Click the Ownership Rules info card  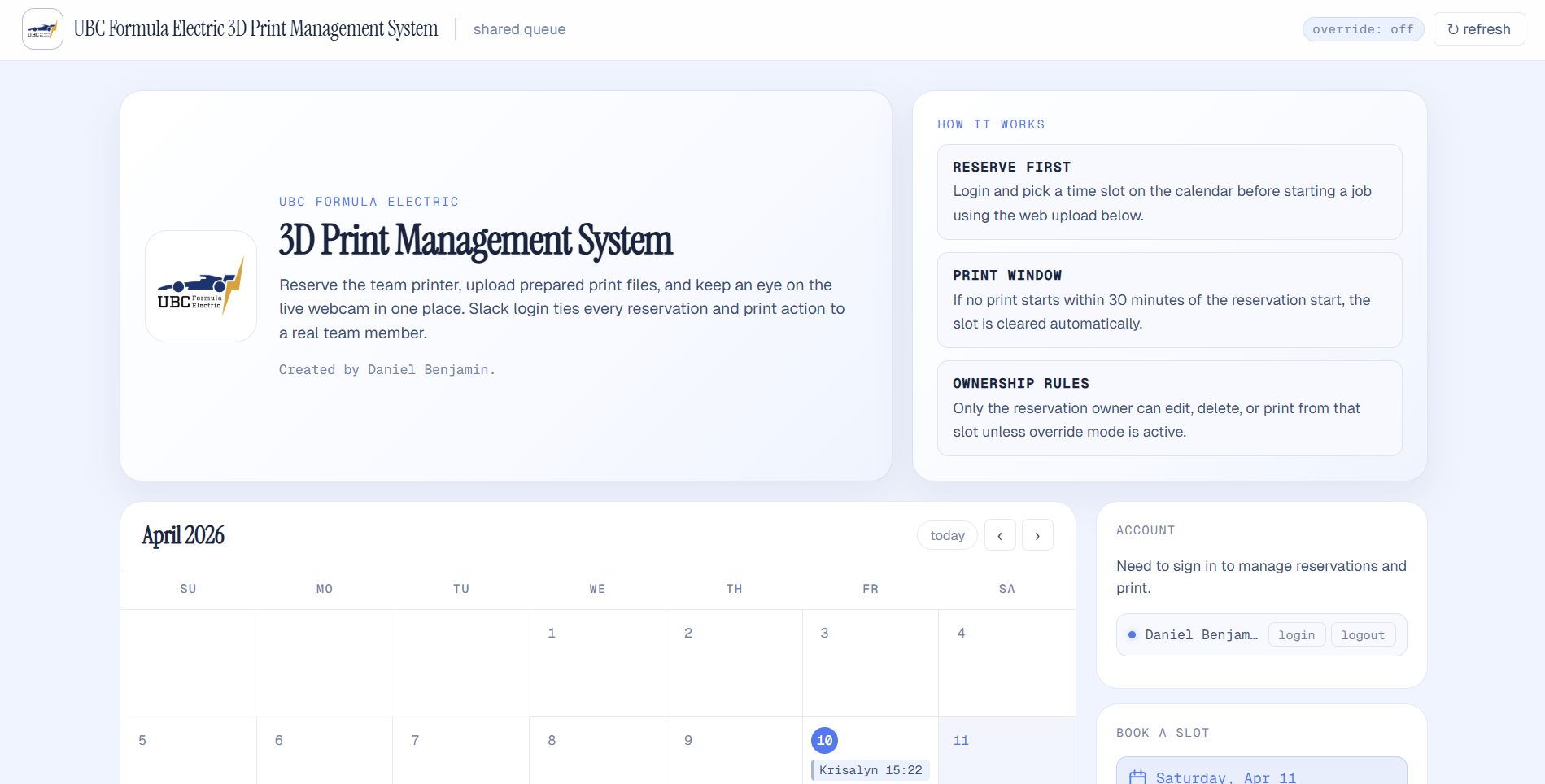(x=1169, y=408)
